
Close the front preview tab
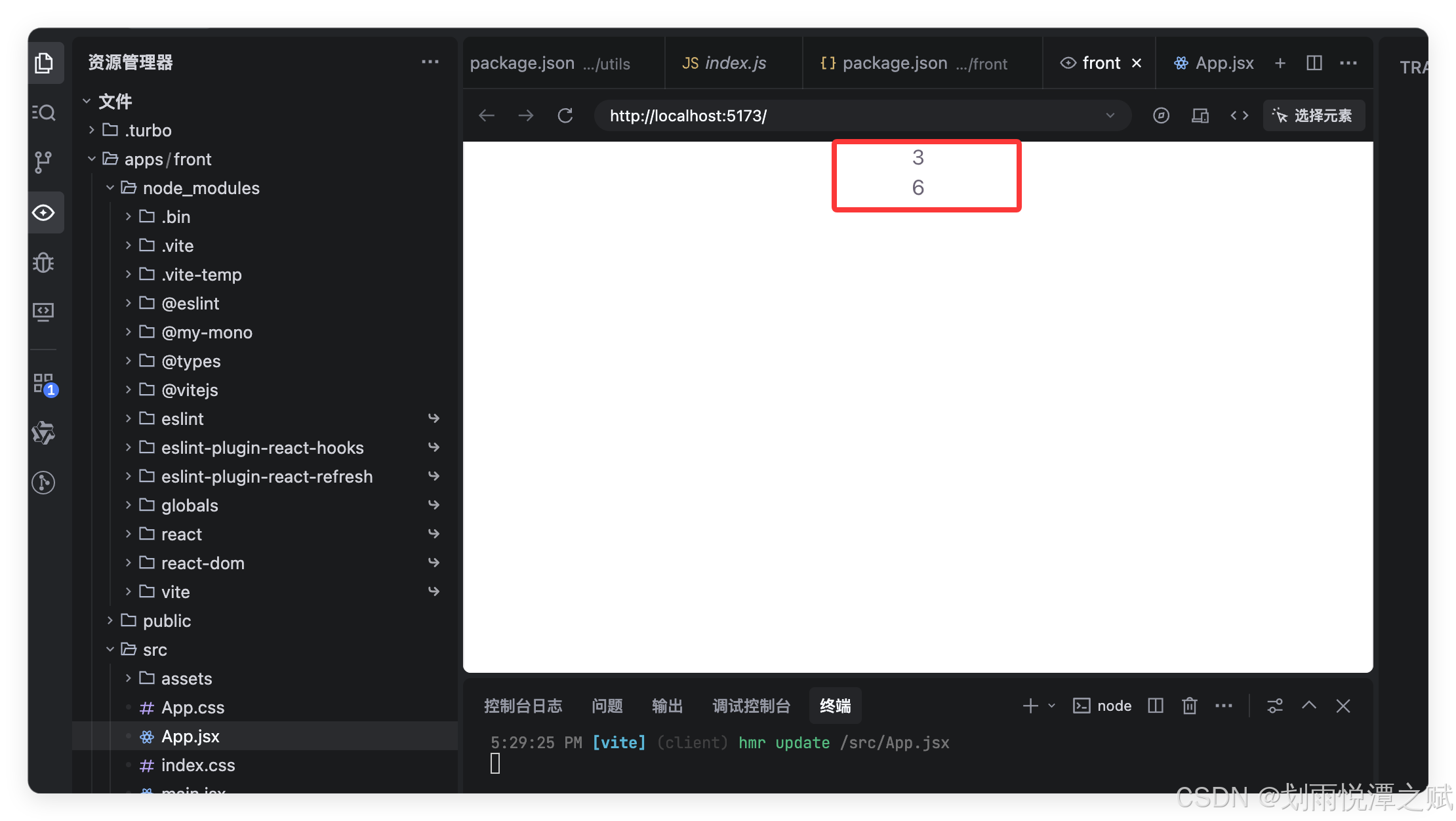click(x=1137, y=63)
